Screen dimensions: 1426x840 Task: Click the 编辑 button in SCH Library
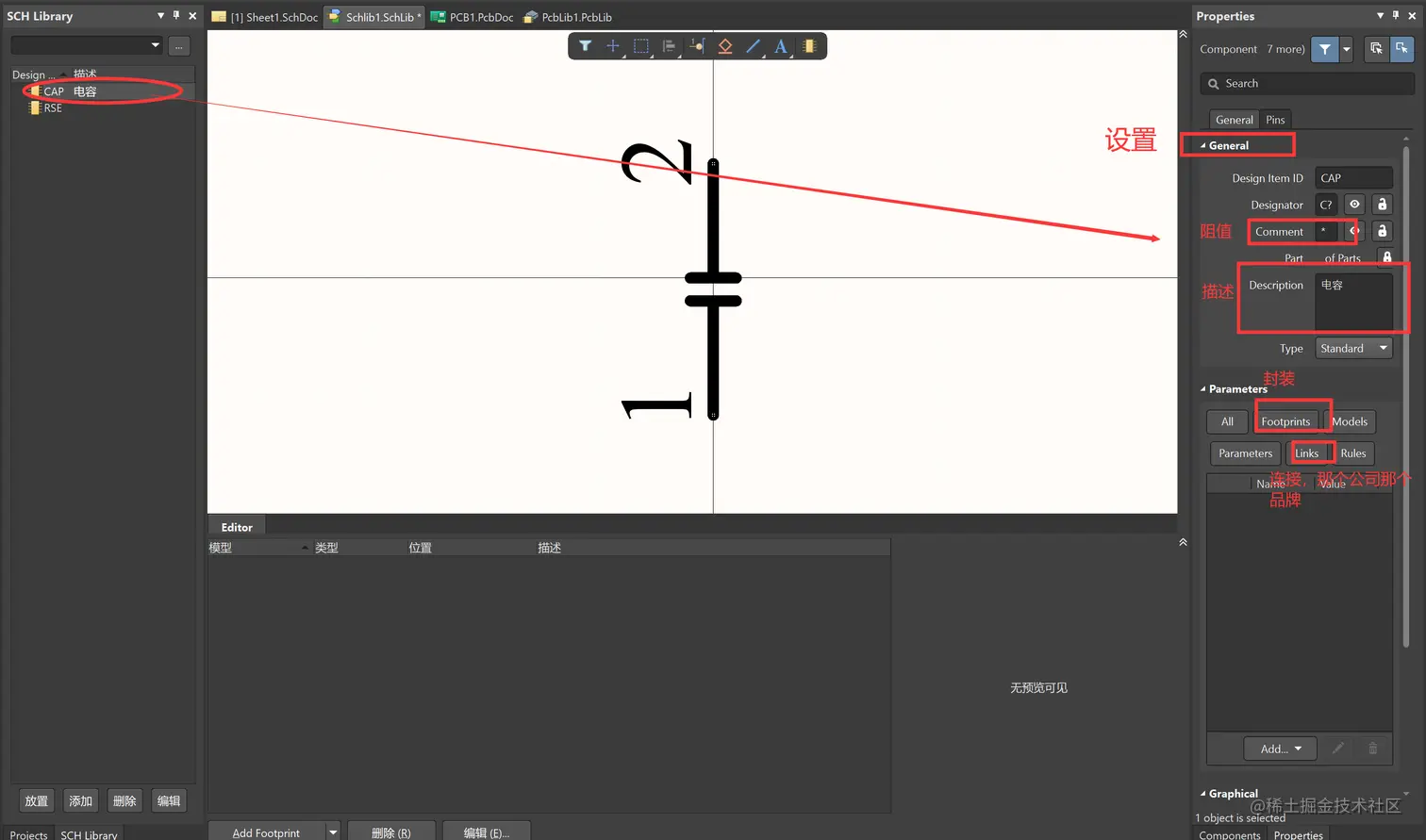click(169, 801)
